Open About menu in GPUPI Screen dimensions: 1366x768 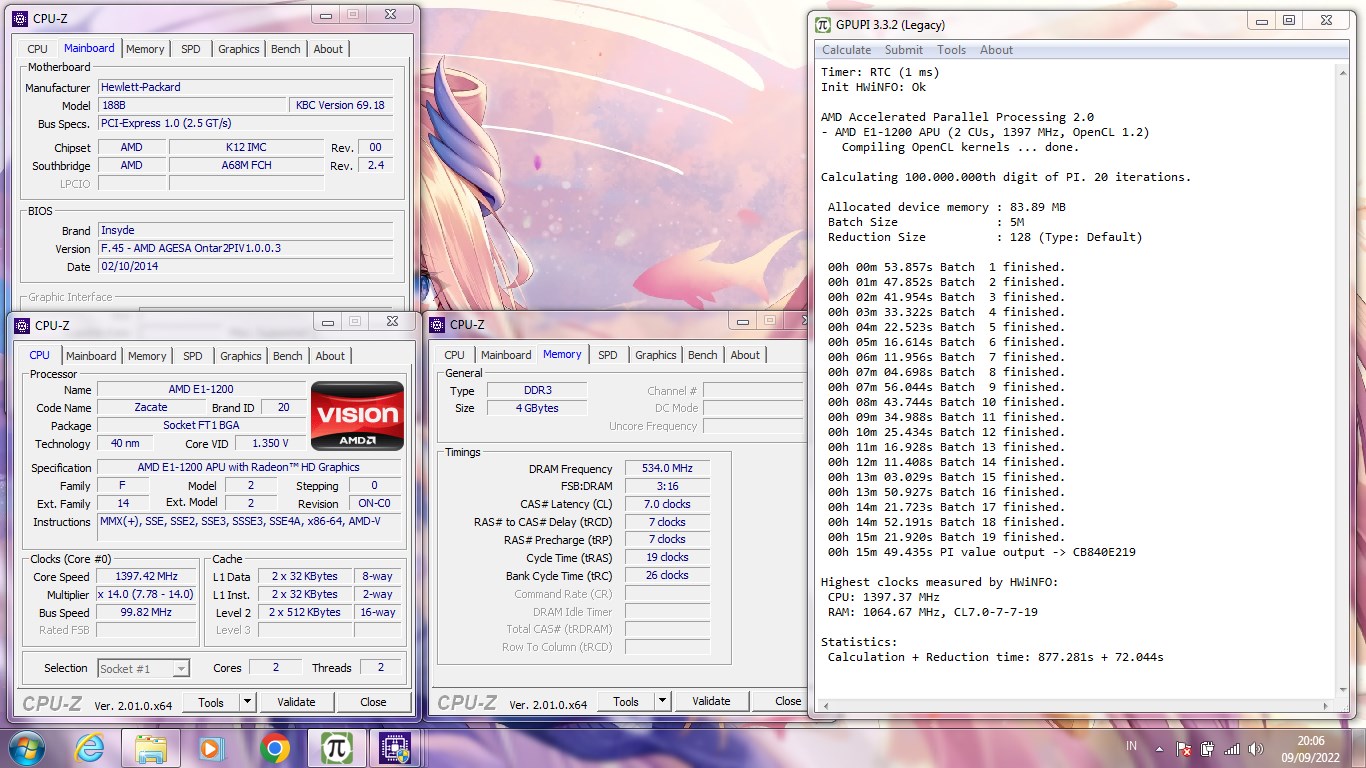click(996, 50)
